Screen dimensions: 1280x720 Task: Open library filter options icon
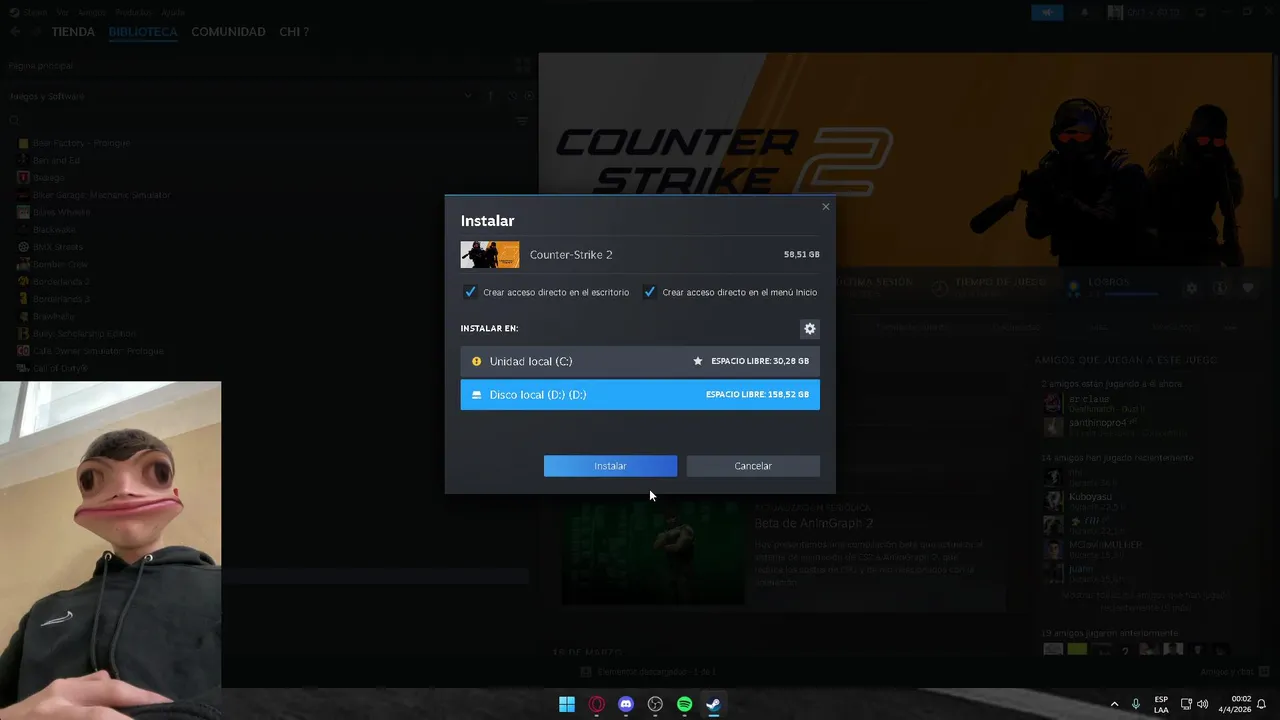(x=522, y=121)
